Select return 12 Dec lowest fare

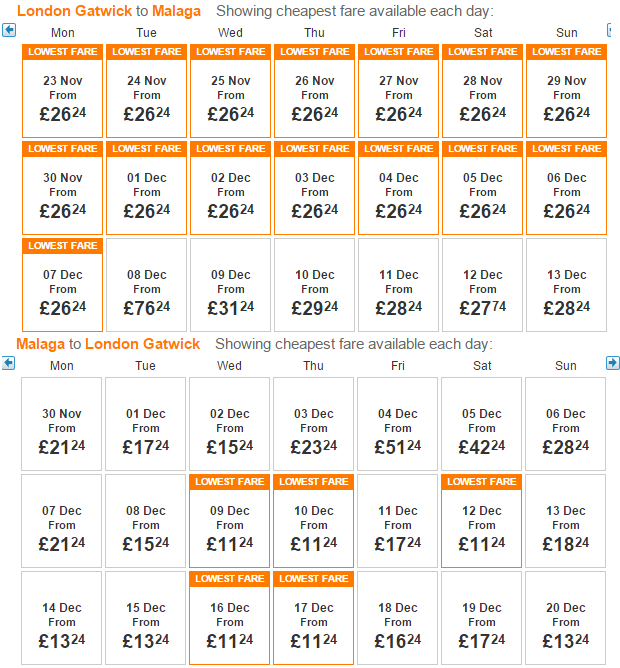point(482,521)
